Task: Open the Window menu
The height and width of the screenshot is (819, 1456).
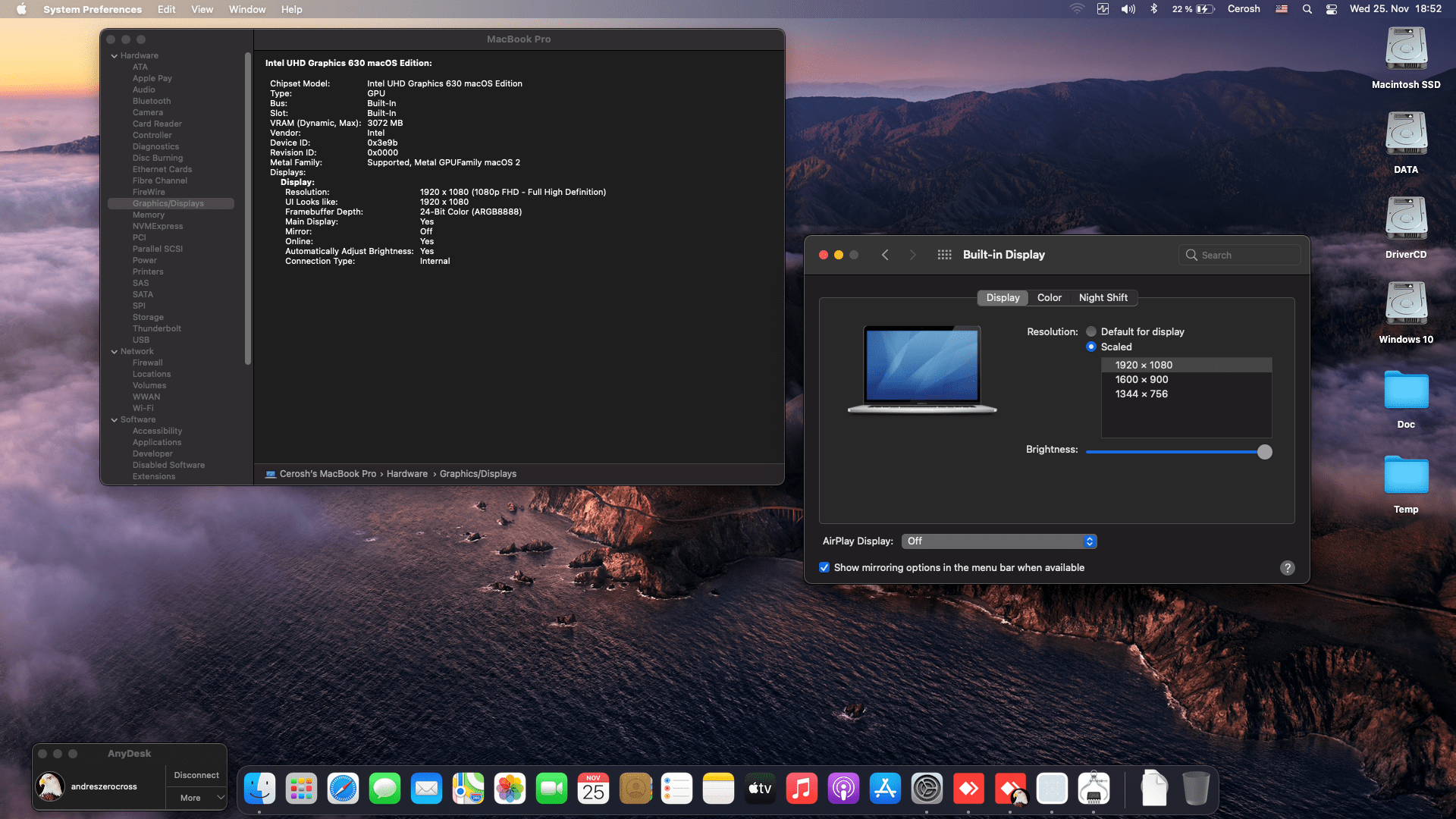Action: click(x=246, y=9)
